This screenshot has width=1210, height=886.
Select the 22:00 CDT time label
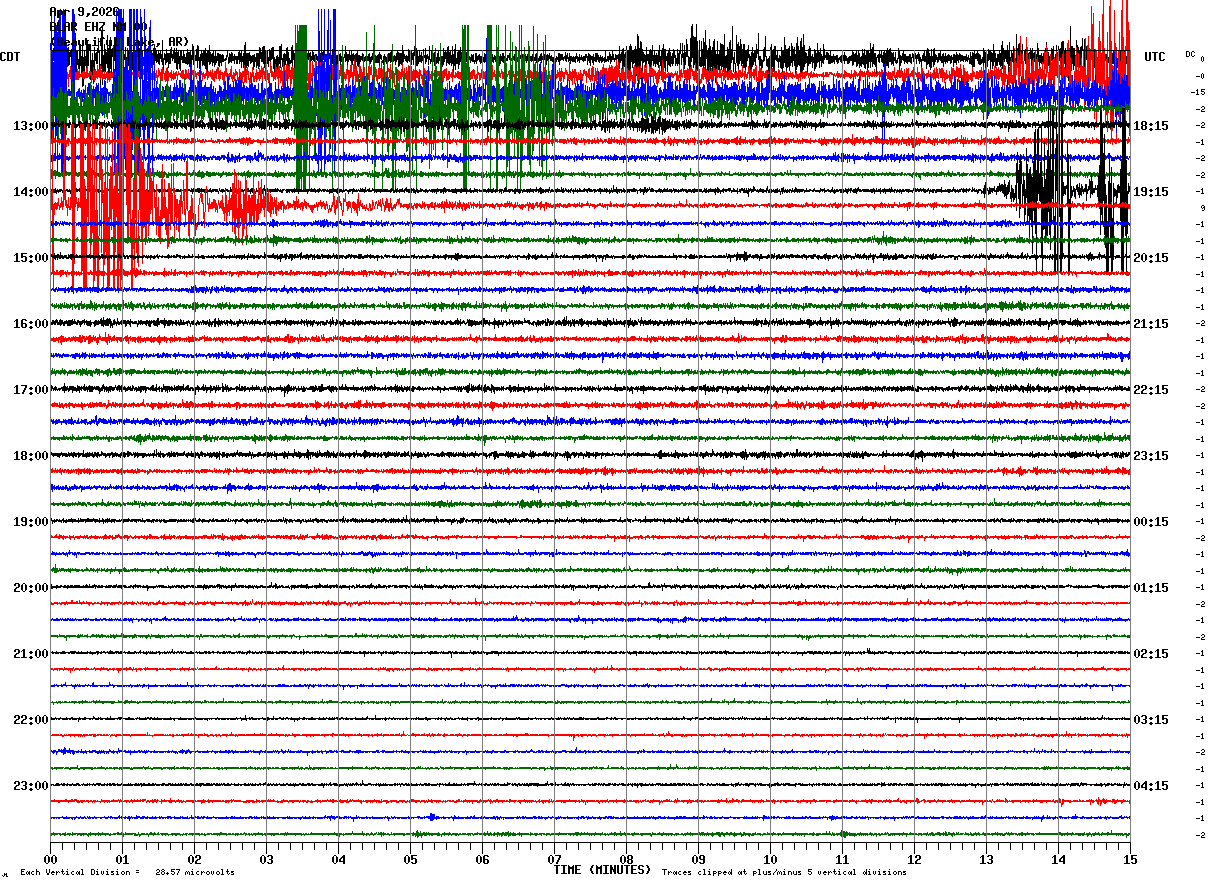pos(31,720)
